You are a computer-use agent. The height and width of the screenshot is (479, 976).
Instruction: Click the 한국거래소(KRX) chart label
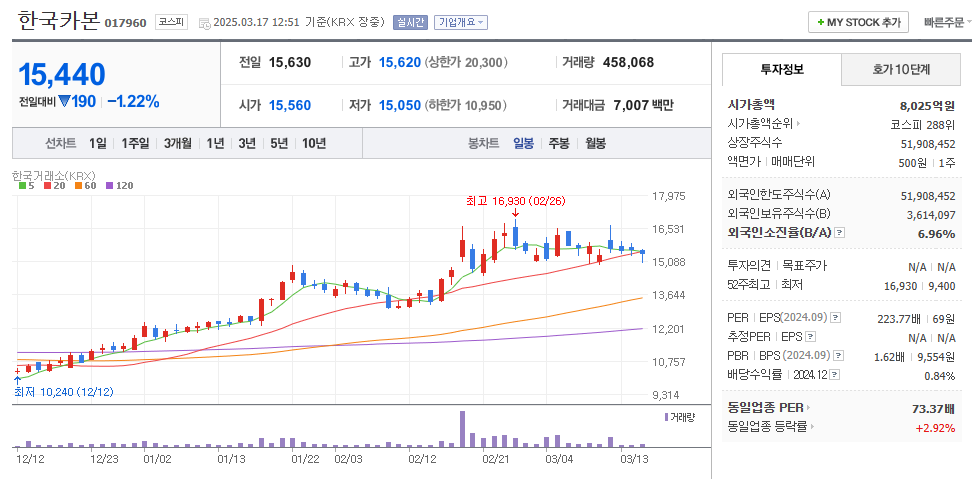pyautogui.click(x=54, y=175)
